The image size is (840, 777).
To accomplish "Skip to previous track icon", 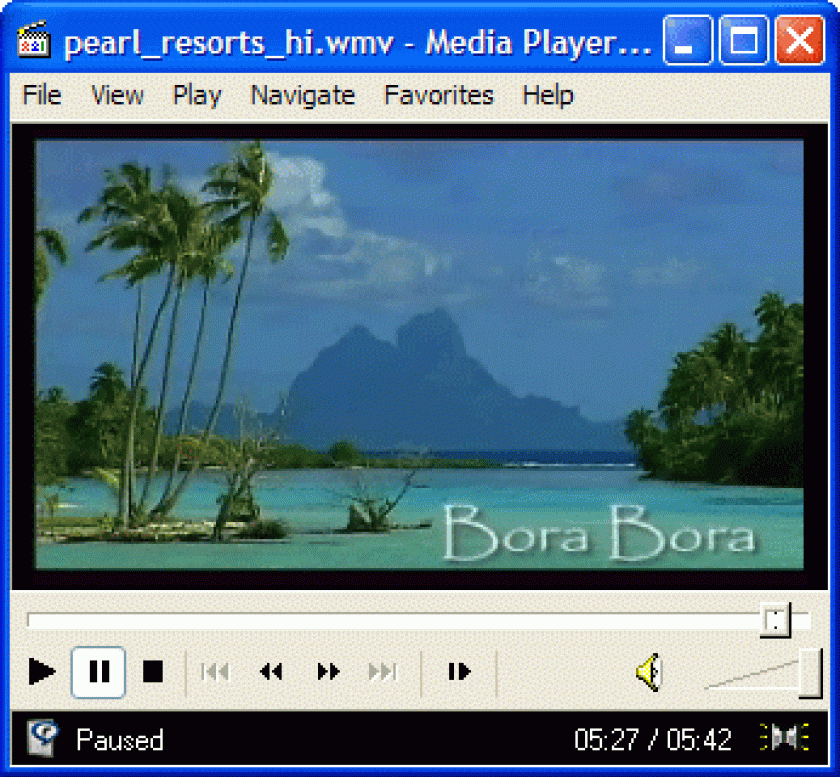I will click(215, 671).
